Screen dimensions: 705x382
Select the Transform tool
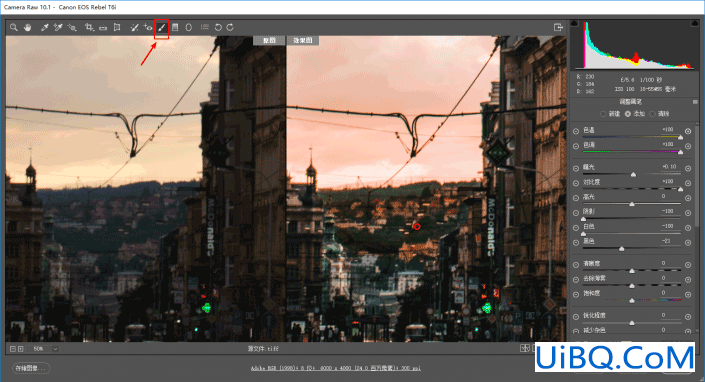[117, 27]
